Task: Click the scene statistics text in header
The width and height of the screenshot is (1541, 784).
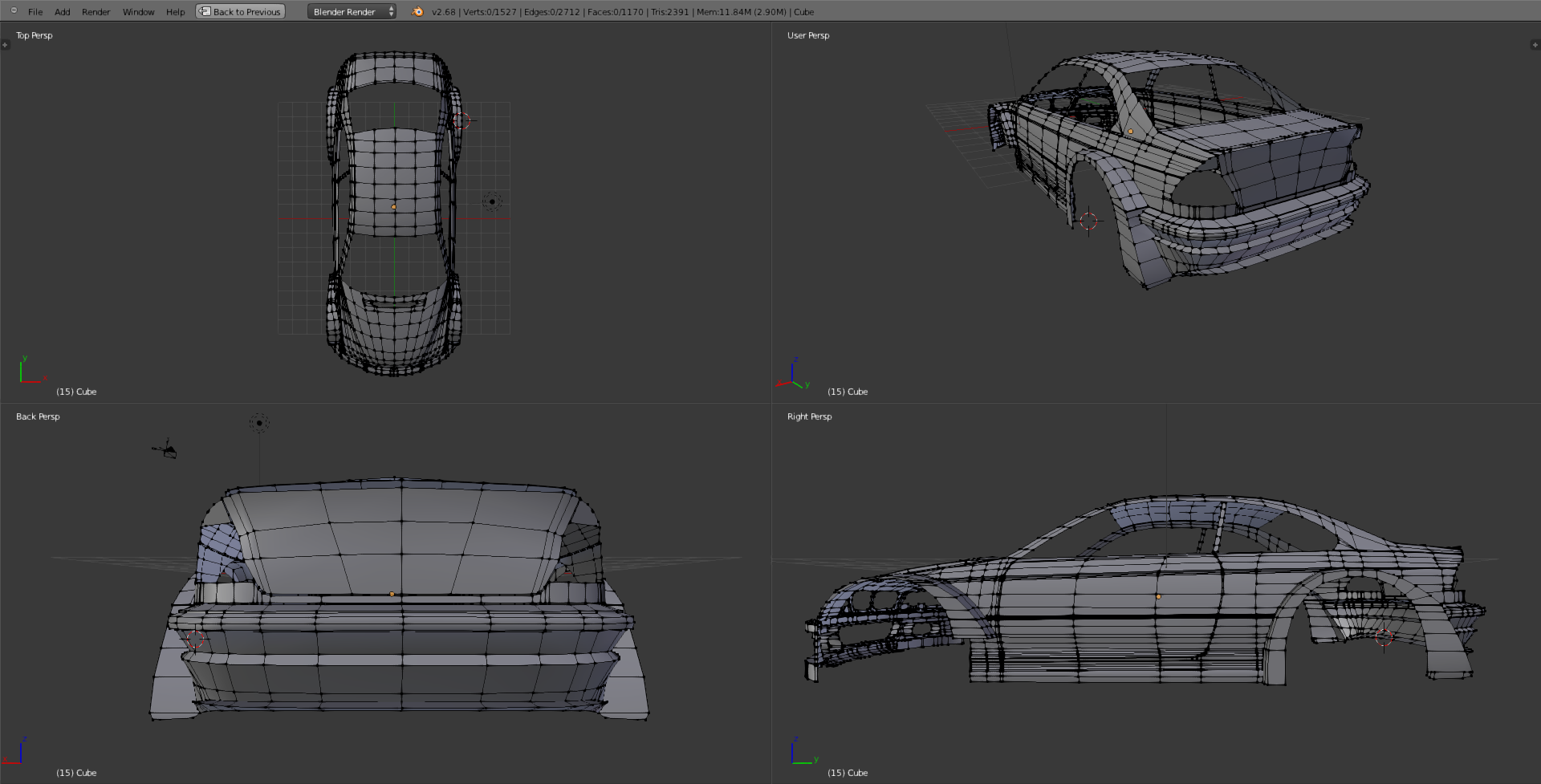Action: coord(622,12)
